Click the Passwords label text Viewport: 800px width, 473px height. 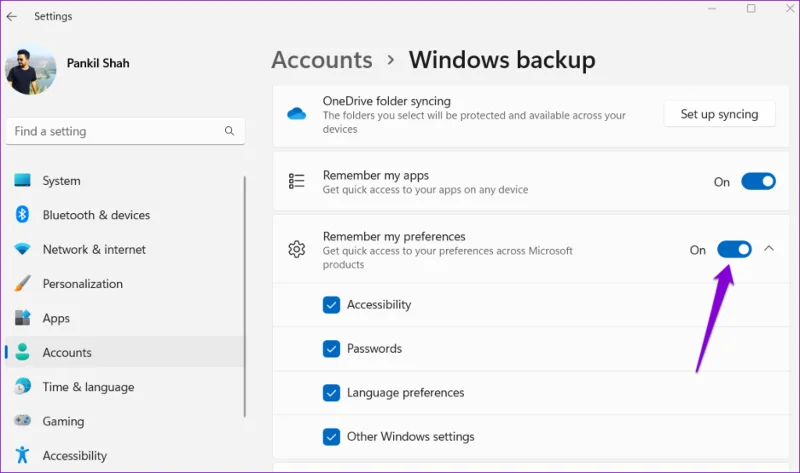(x=374, y=348)
